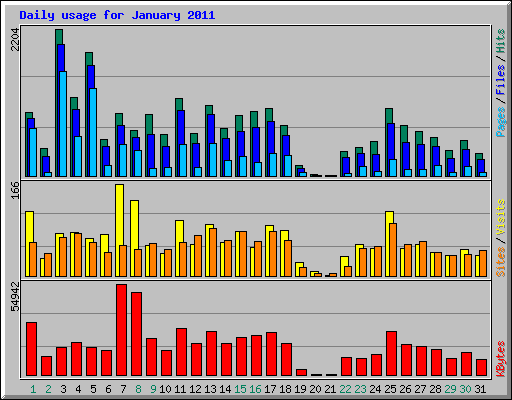Click day 24 on the x-axis
Image resolution: width=512 pixels, height=400 pixels.
375,389
